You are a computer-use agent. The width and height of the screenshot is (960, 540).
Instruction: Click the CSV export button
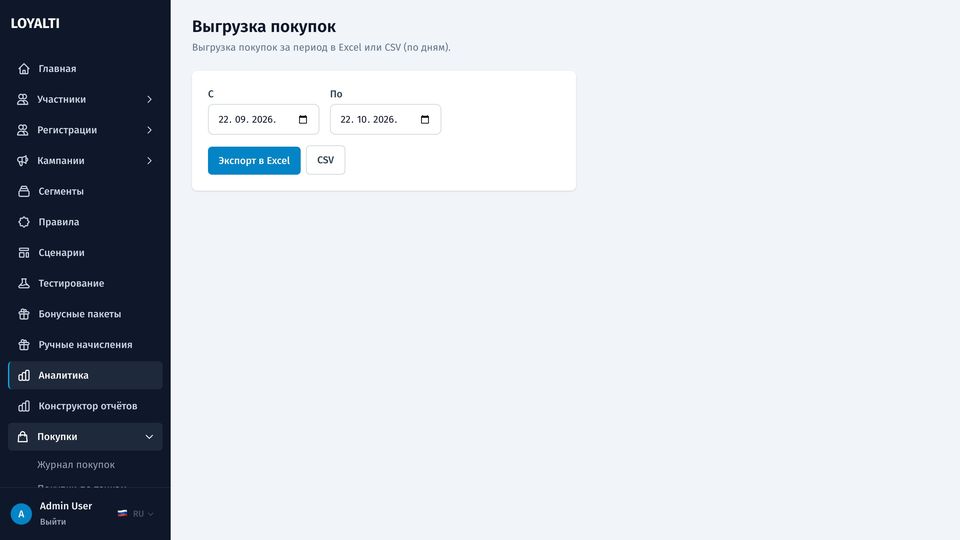(x=326, y=160)
